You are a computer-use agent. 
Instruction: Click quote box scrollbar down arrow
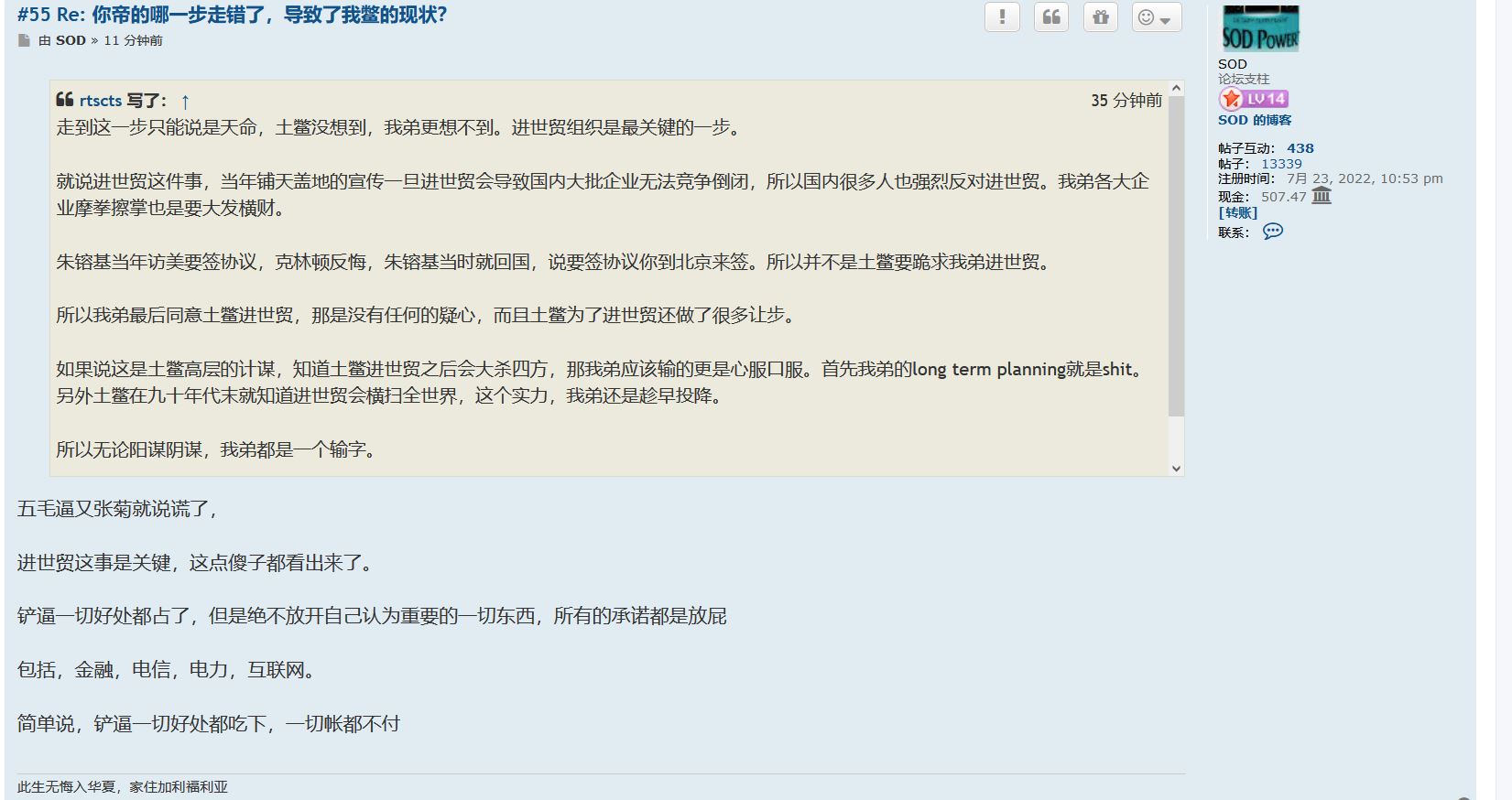(1176, 468)
